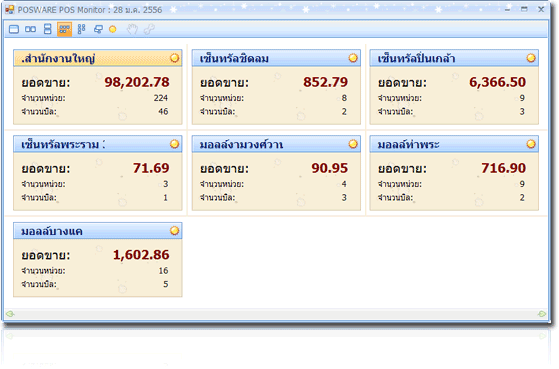Viewport: 559px width, 369px height.
Task: Toggle status light on สำนักงานใหญ่ panel
Action: [174, 58]
